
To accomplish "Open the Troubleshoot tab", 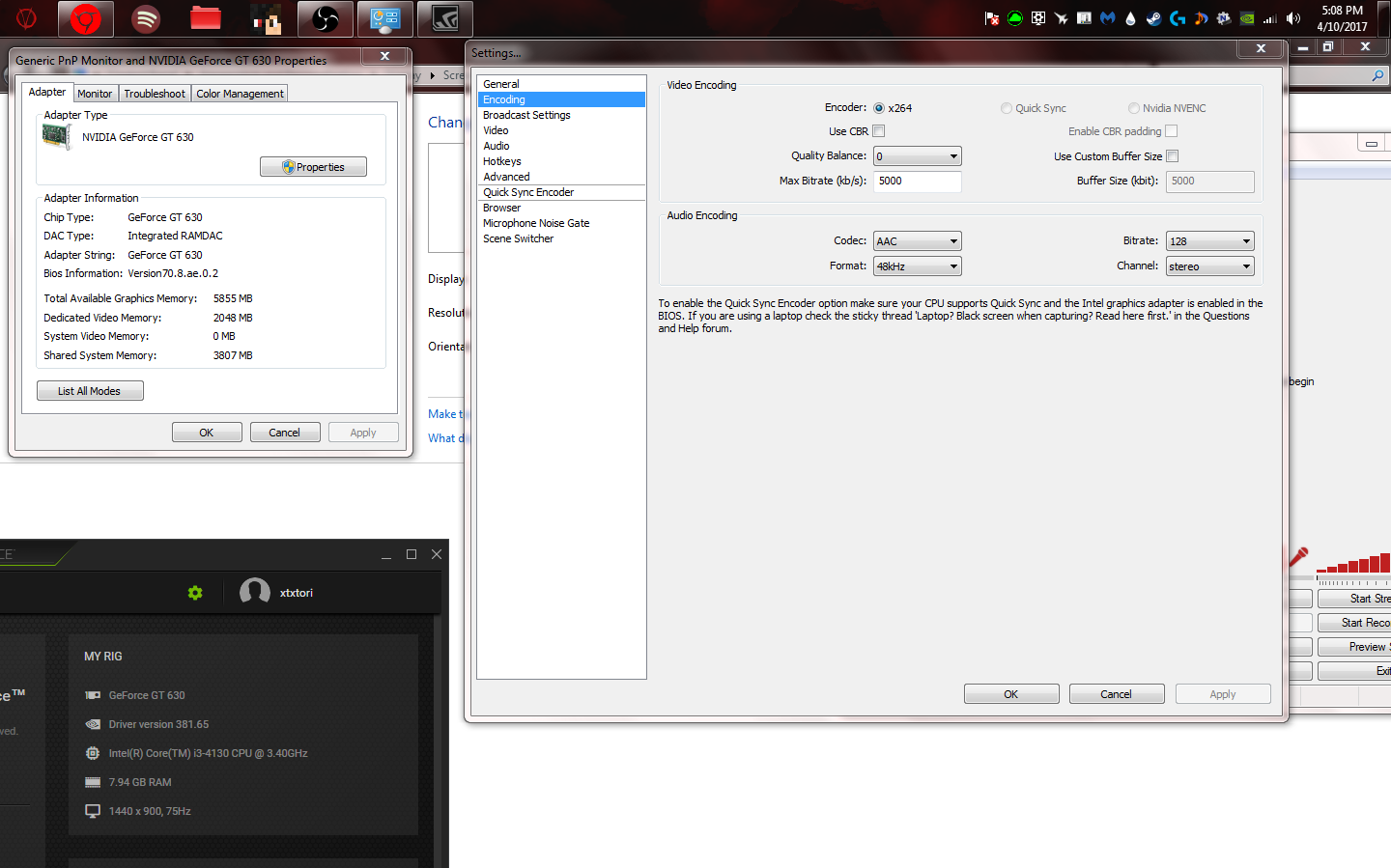I will coord(155,94).
